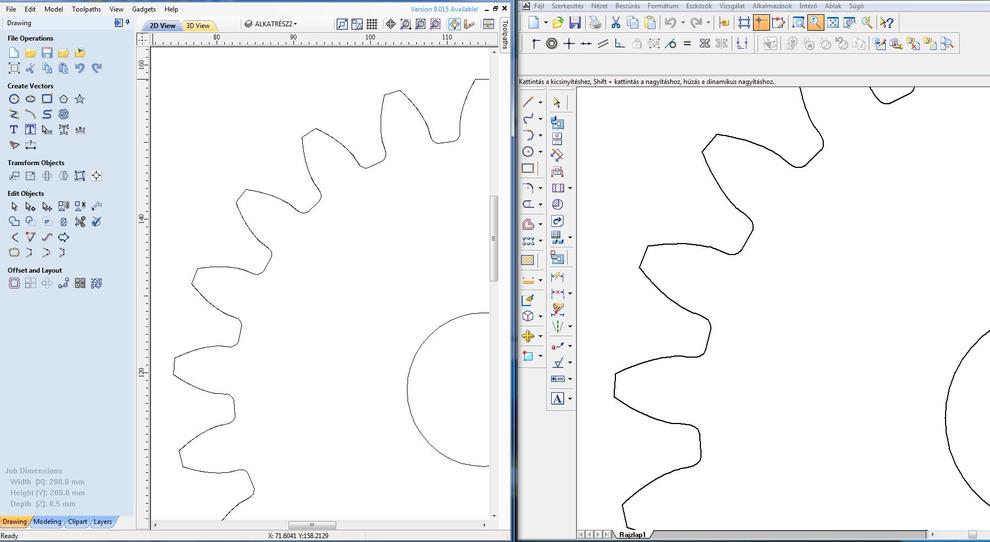This screenshot has height=542, width=990.
Task: Click the trim scissors icon in Edit Objects
Action: pyautogui.click(x=80, y=222)
